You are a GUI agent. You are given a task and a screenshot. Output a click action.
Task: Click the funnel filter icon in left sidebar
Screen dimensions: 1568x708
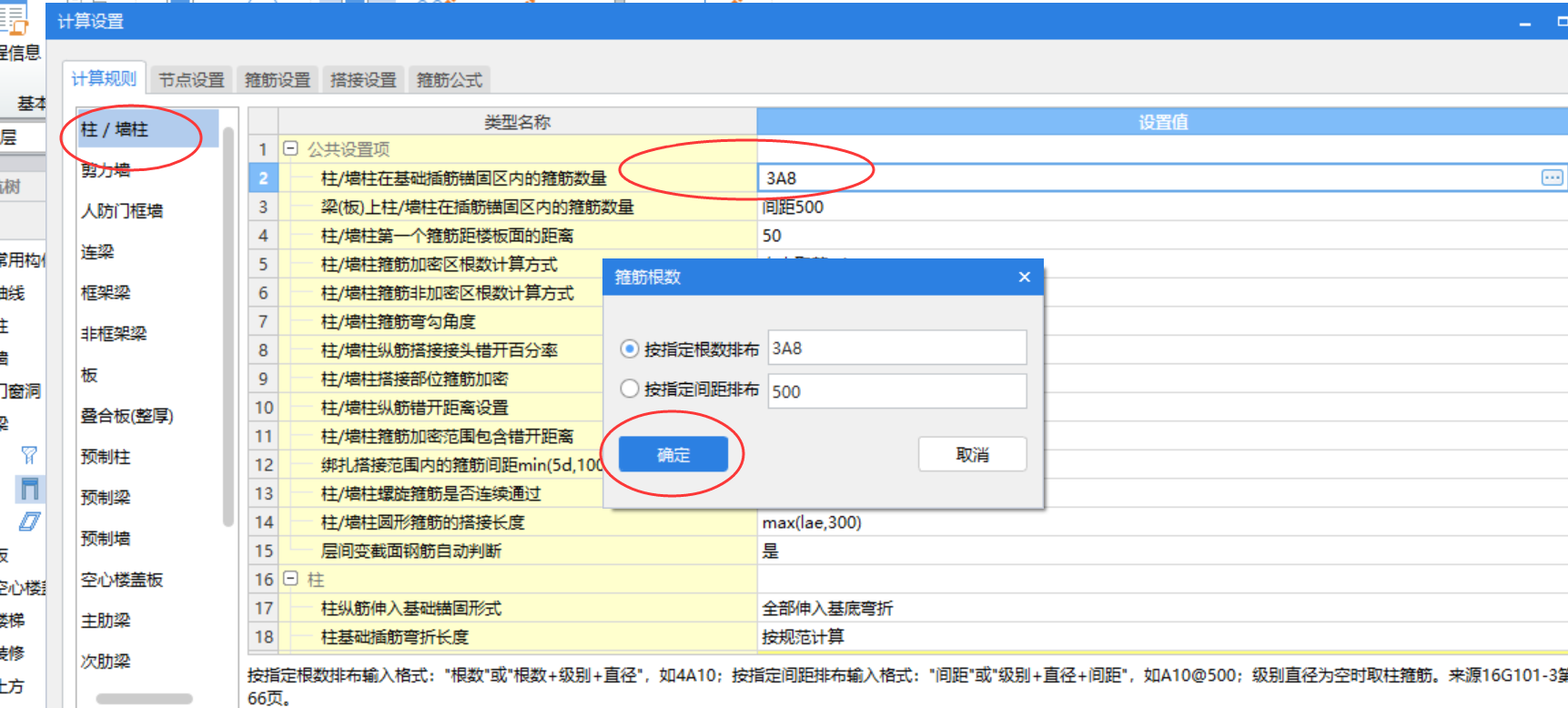29,455
